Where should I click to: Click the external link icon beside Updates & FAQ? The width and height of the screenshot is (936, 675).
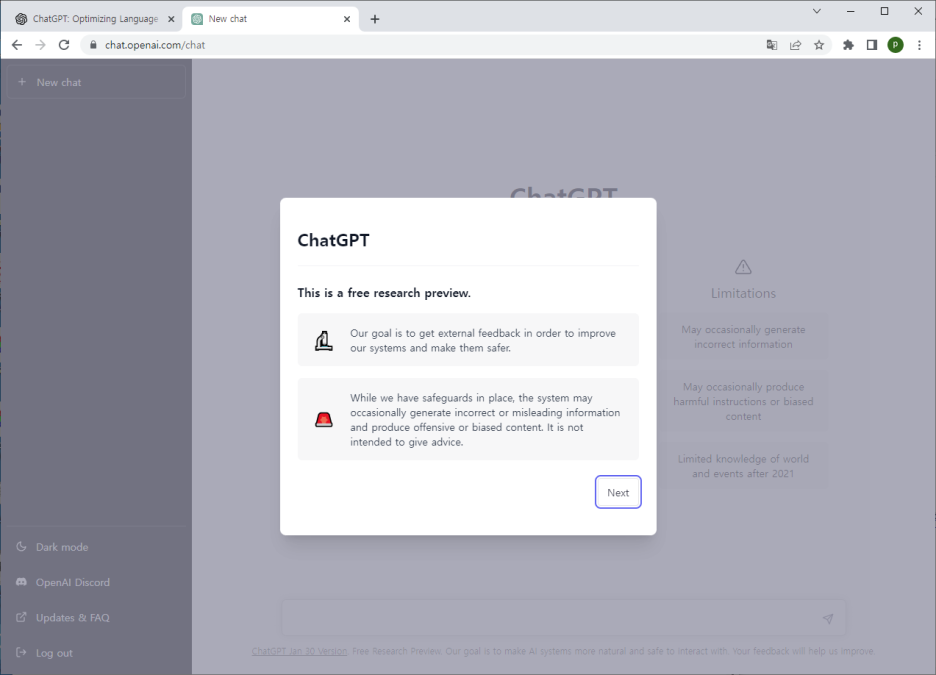21,617
